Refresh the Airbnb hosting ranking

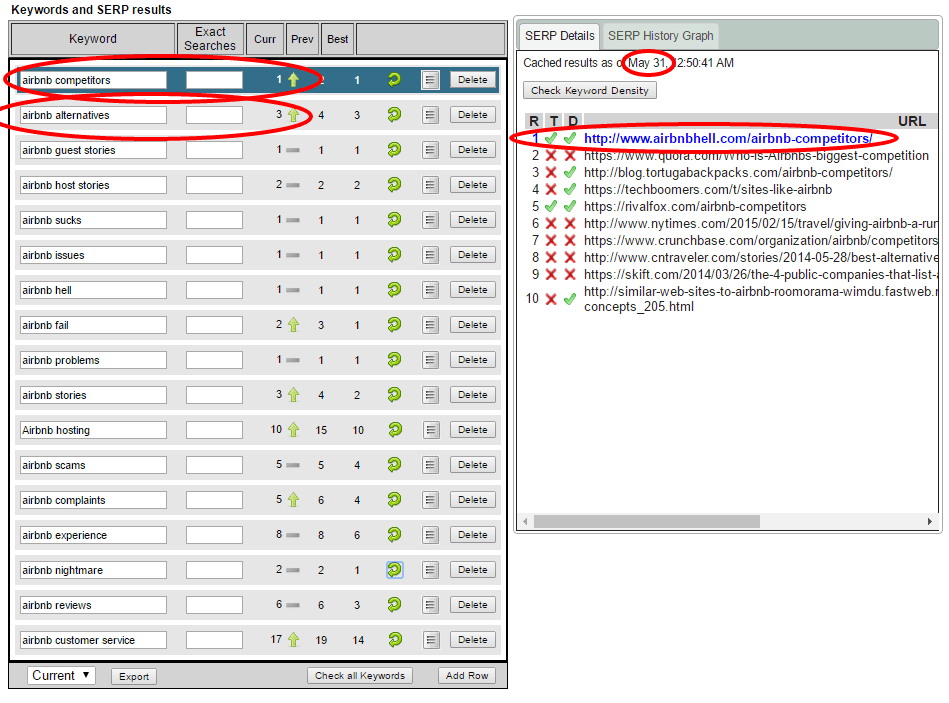tap(394, 430)
